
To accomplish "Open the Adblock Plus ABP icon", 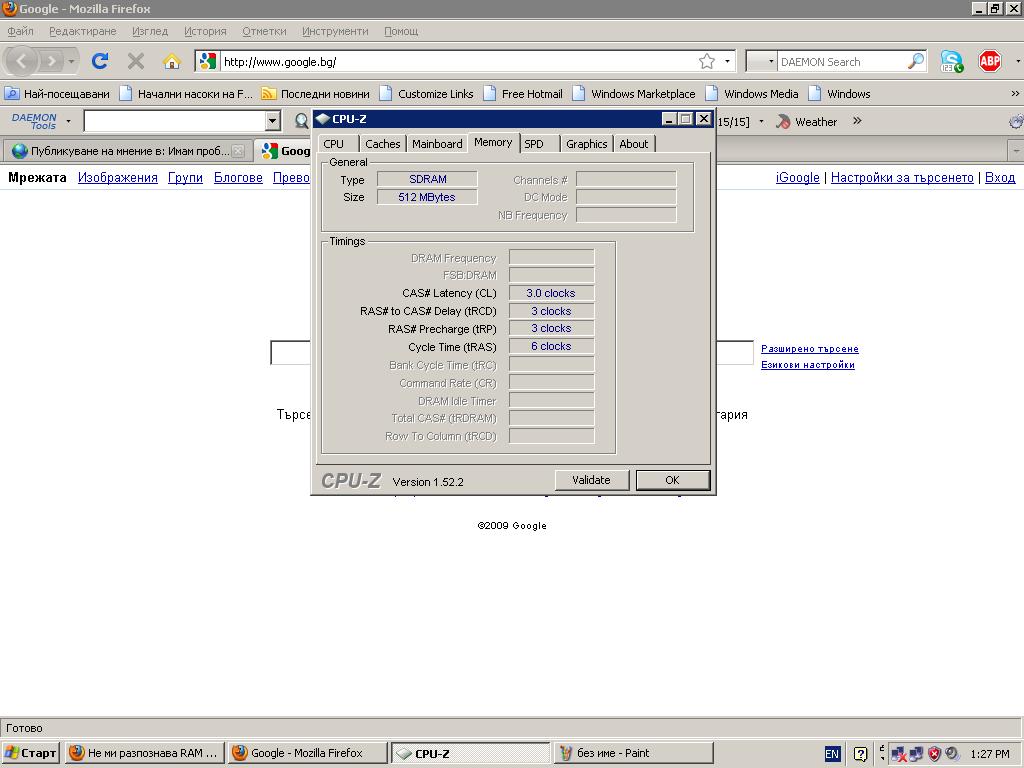I will [989, 61].
